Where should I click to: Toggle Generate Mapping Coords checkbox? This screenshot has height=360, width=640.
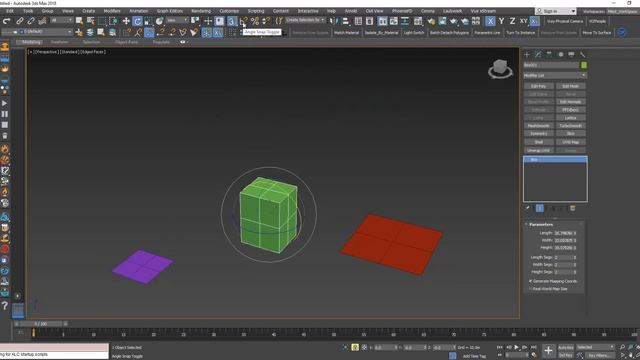tap(531, 281)
